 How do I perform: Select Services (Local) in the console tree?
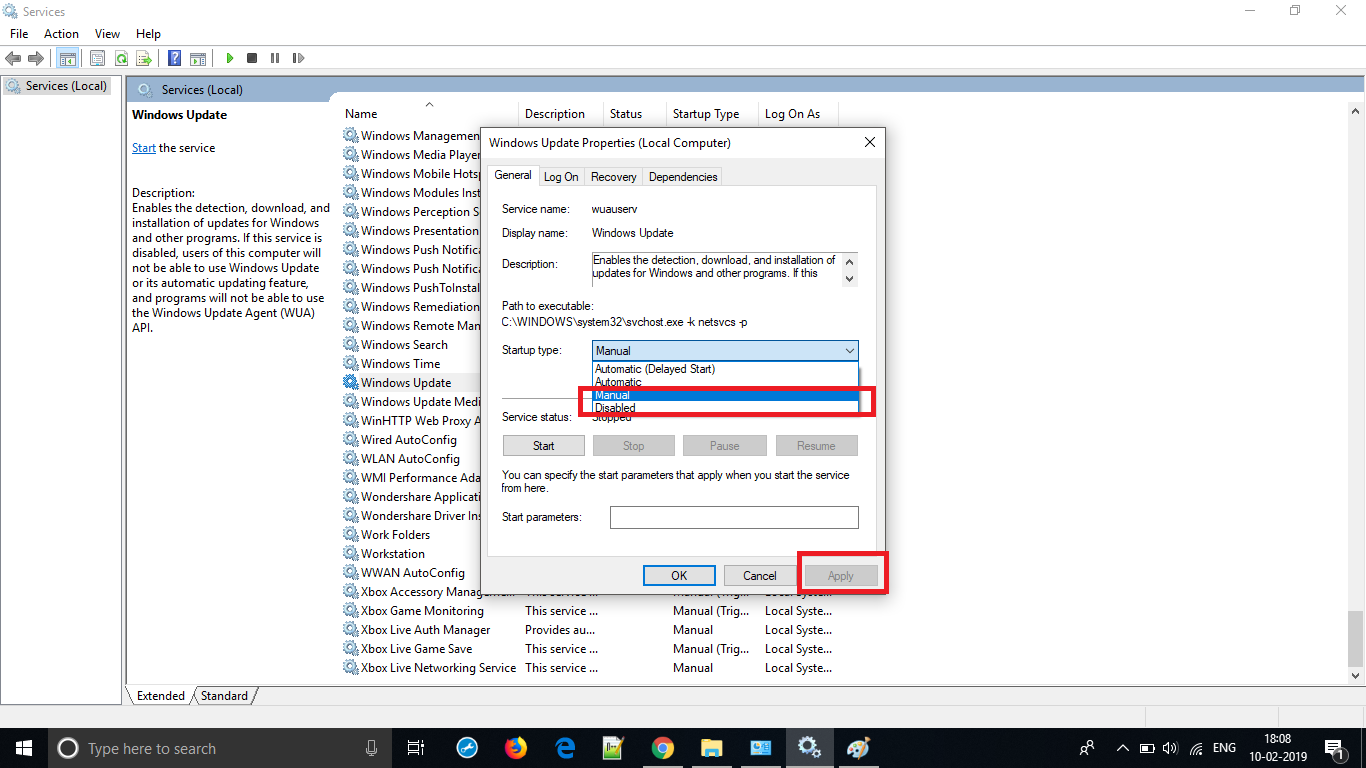[57, 86]
